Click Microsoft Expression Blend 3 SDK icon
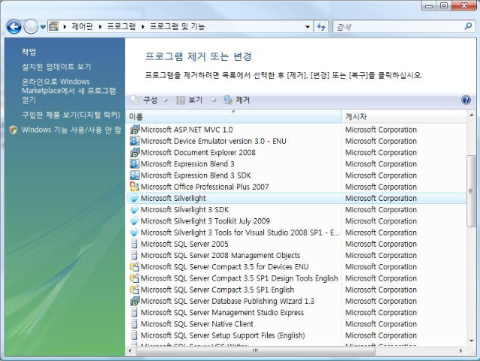480x361 pixels. point(134,175)
